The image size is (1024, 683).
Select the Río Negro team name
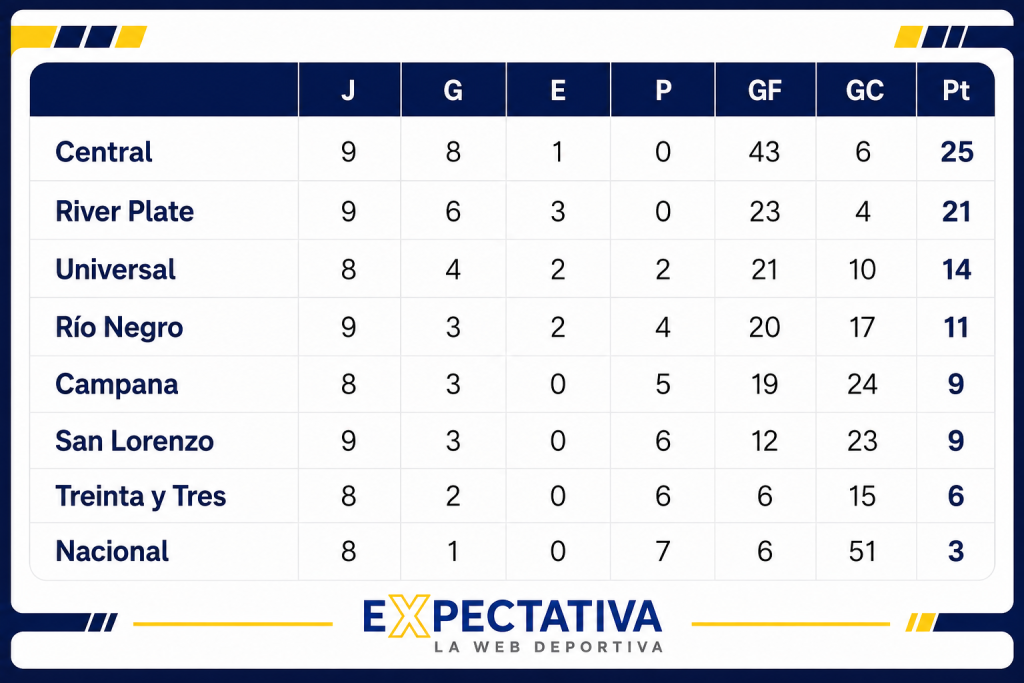click(120, 327)
